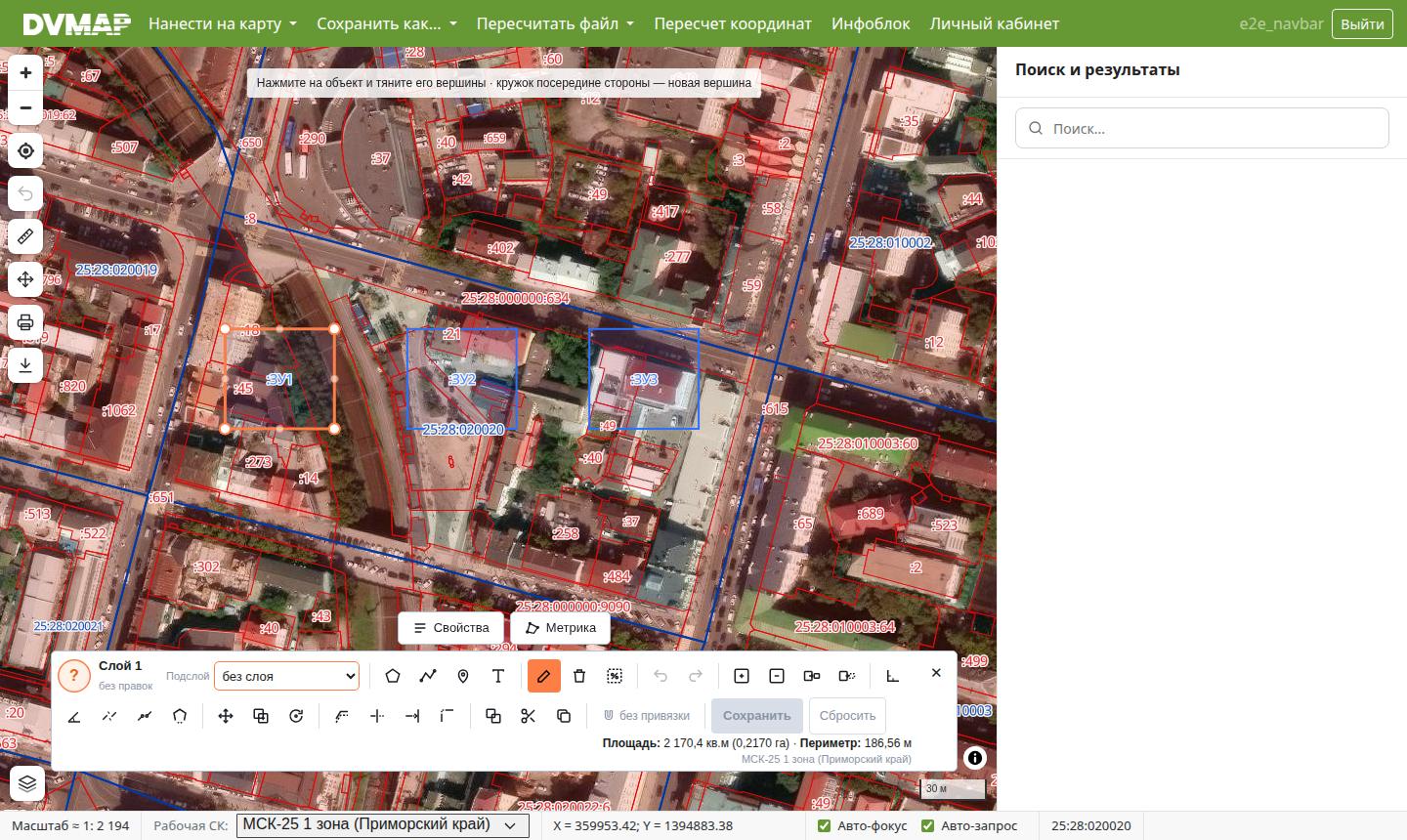Click the plus-in-square add icon

coord(742,676)
